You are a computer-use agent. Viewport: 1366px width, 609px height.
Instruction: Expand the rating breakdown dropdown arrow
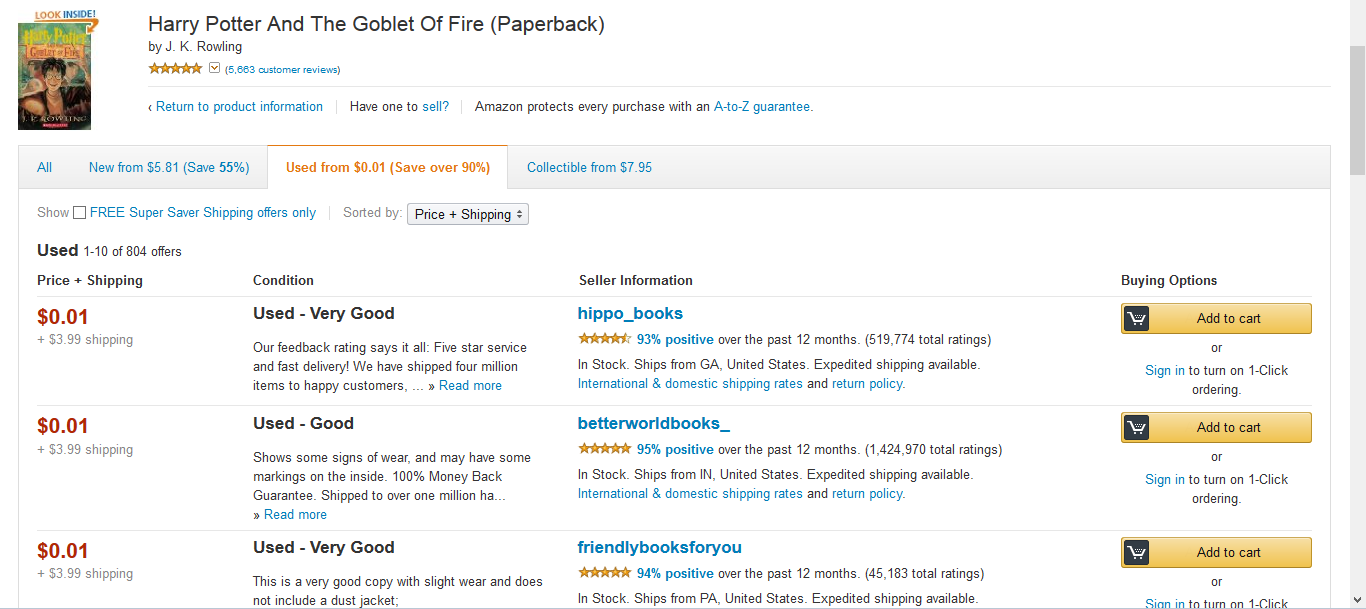[214, 69]
